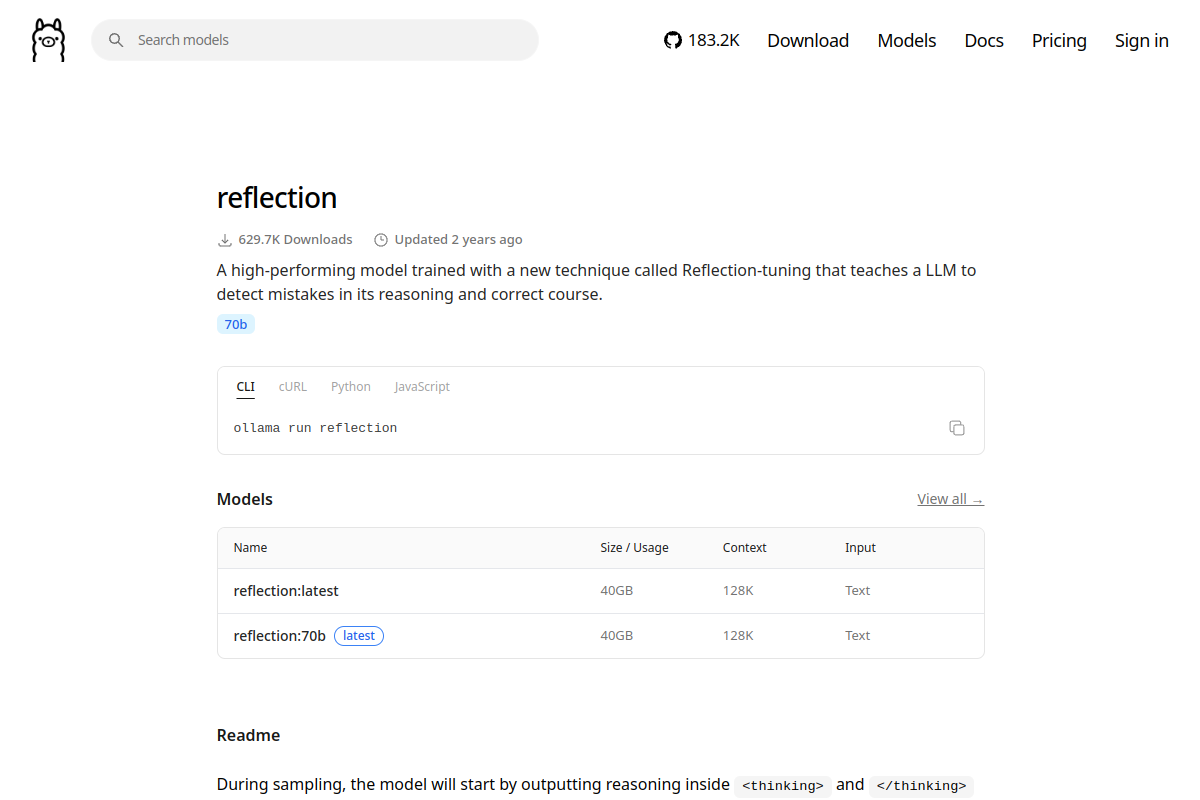
Task: Open the reflection:latest model row
Action: pos(601,591)
